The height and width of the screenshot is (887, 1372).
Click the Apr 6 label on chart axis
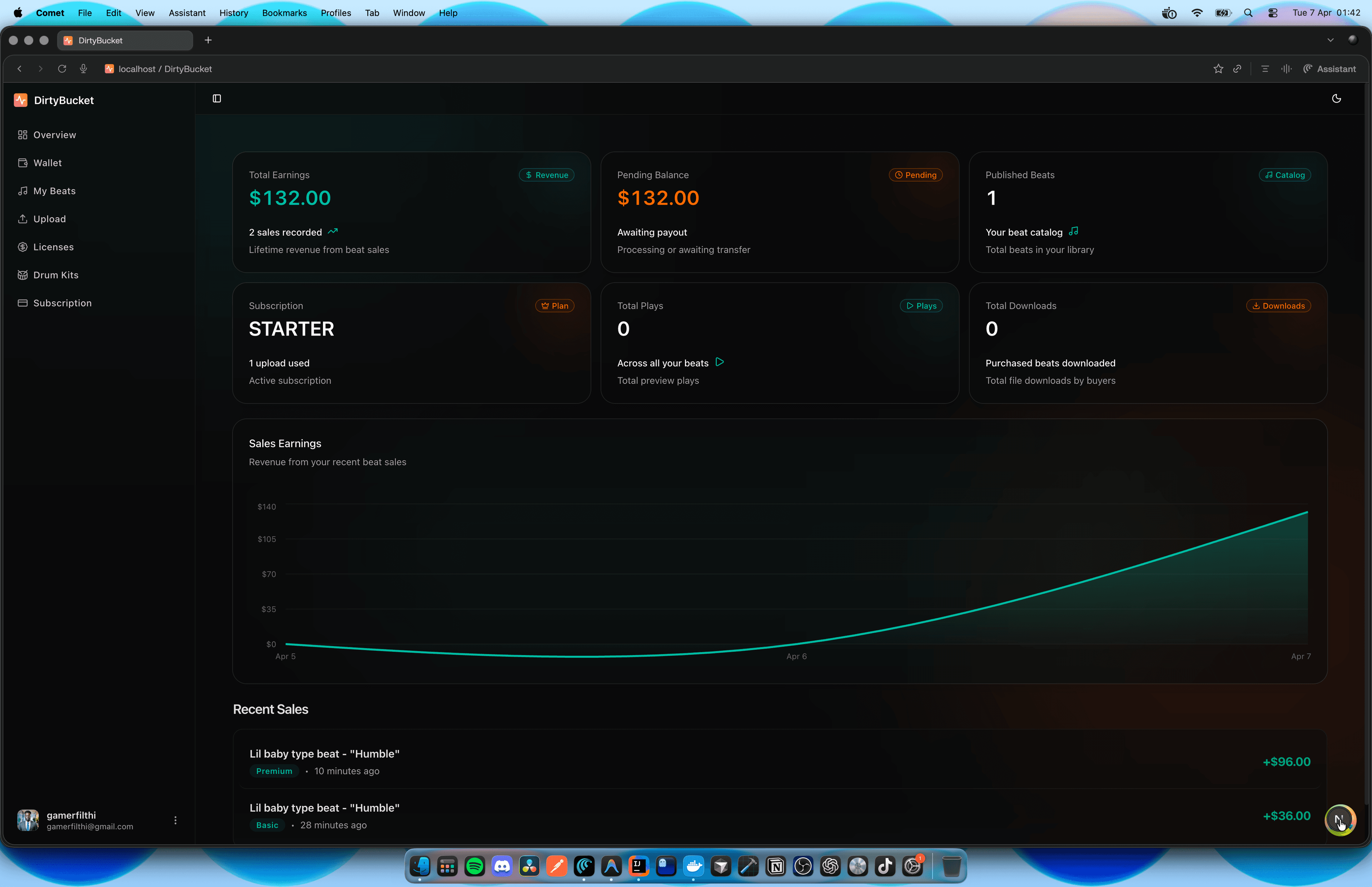796,656
